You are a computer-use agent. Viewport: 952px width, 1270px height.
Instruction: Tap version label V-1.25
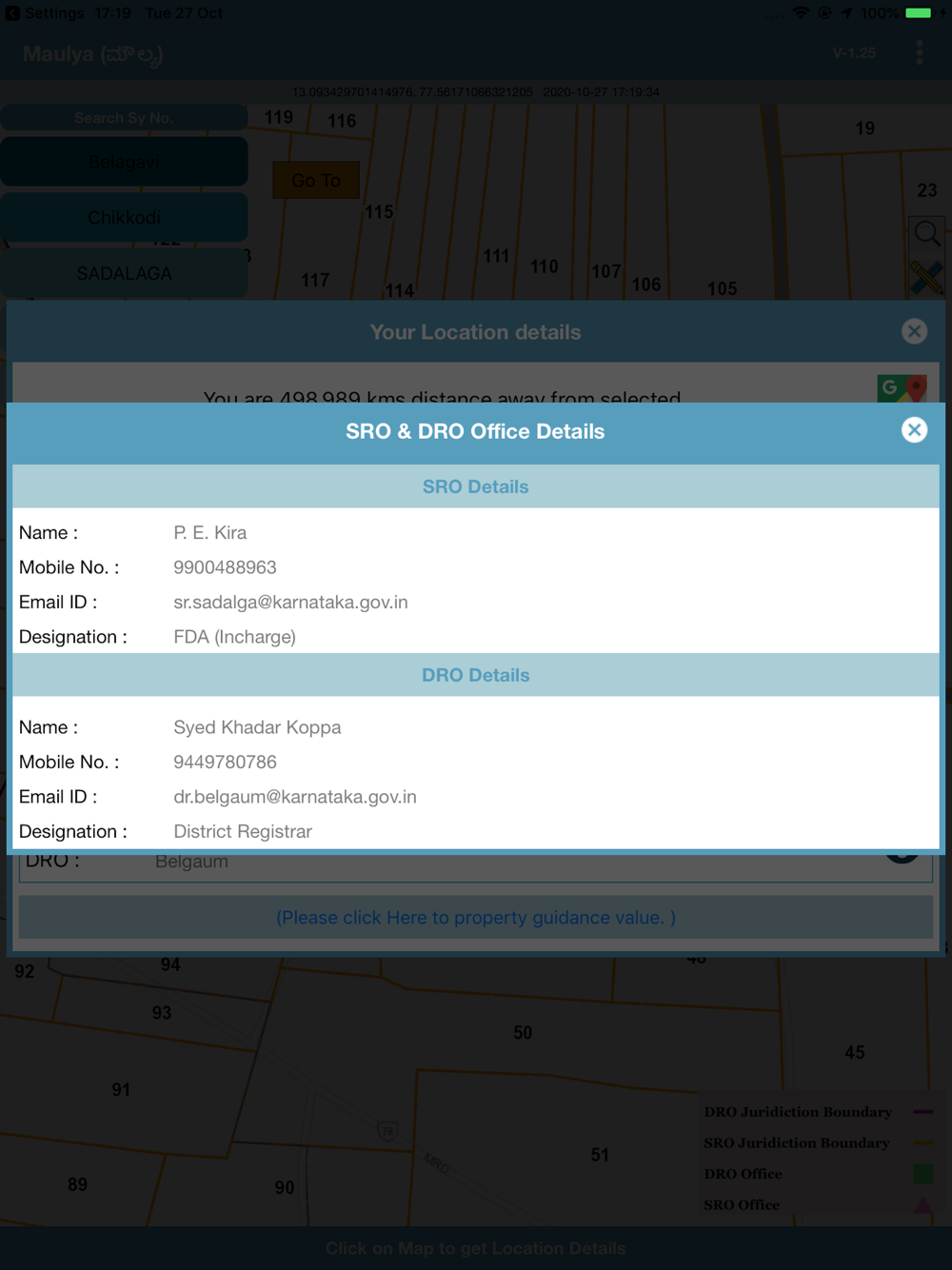tap(854, 53)
